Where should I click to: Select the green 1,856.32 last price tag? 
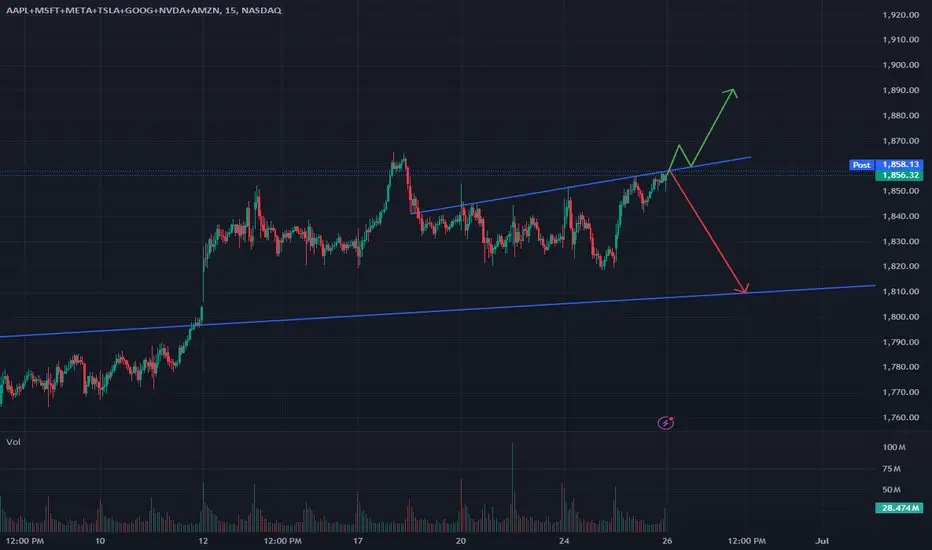[900, 175]
